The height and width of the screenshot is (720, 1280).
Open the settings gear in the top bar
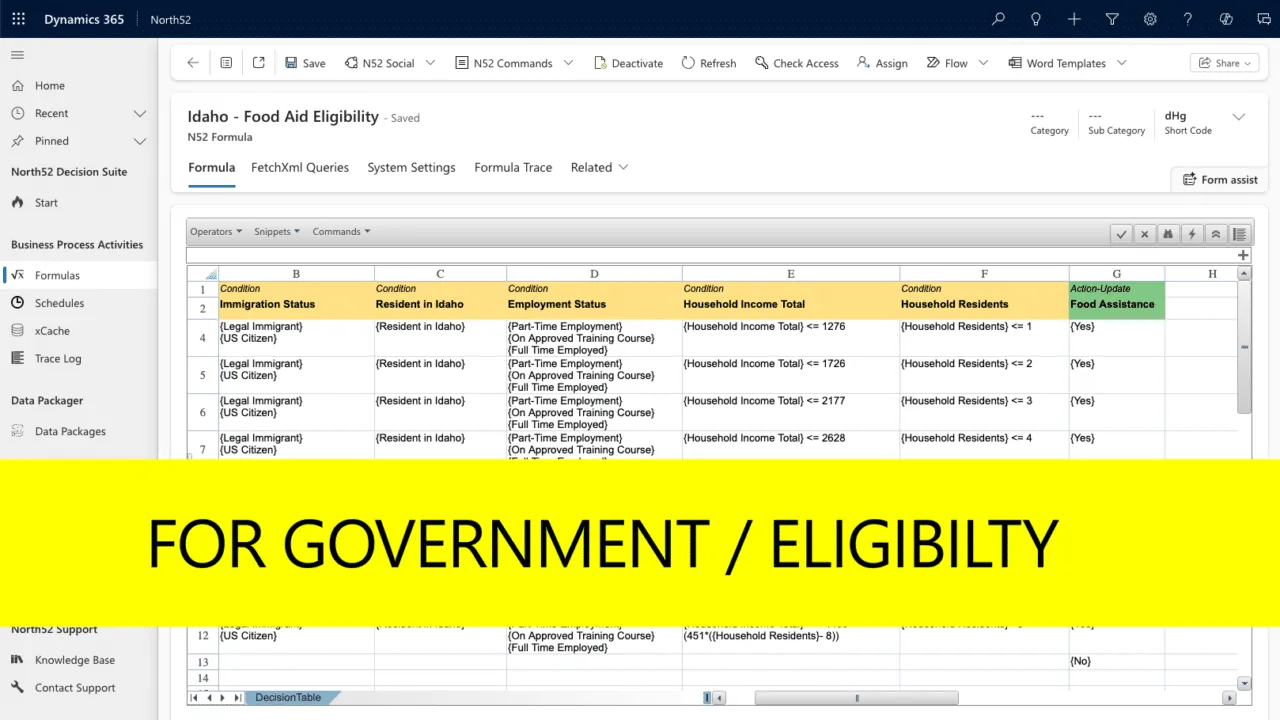coord(1150,19)
